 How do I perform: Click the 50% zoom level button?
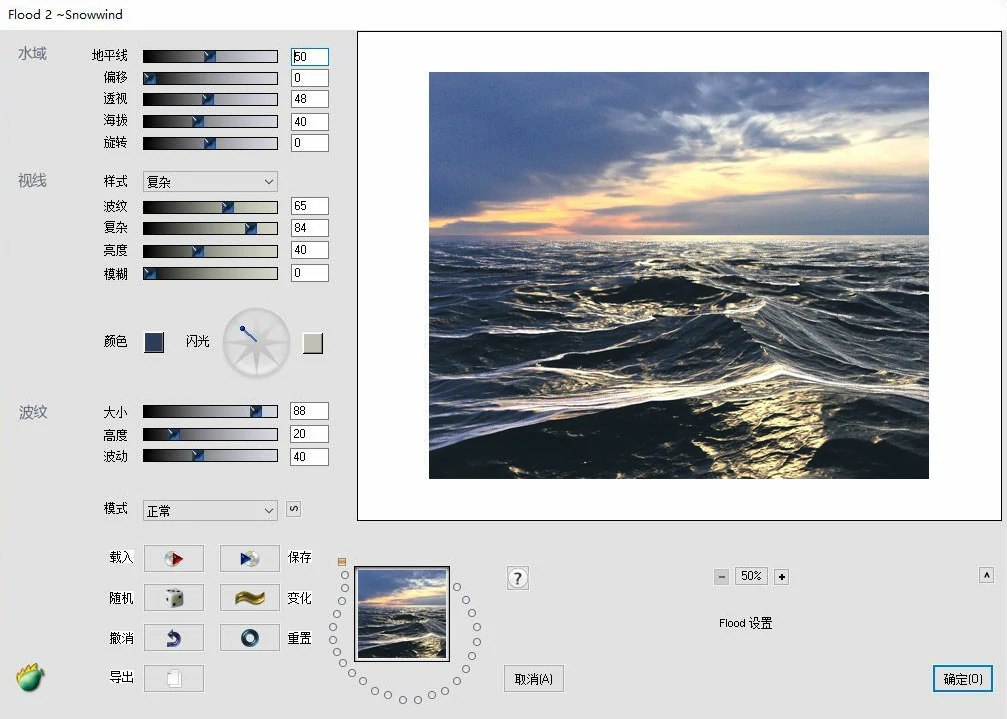(x=751, y=576)
